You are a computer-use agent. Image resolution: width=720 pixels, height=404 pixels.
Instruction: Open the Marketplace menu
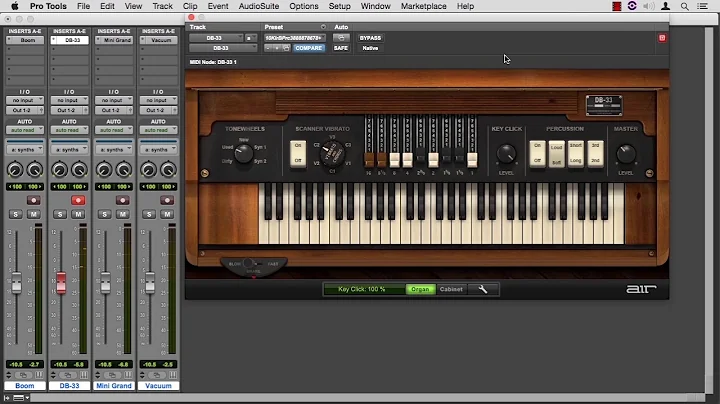point(423,6)
